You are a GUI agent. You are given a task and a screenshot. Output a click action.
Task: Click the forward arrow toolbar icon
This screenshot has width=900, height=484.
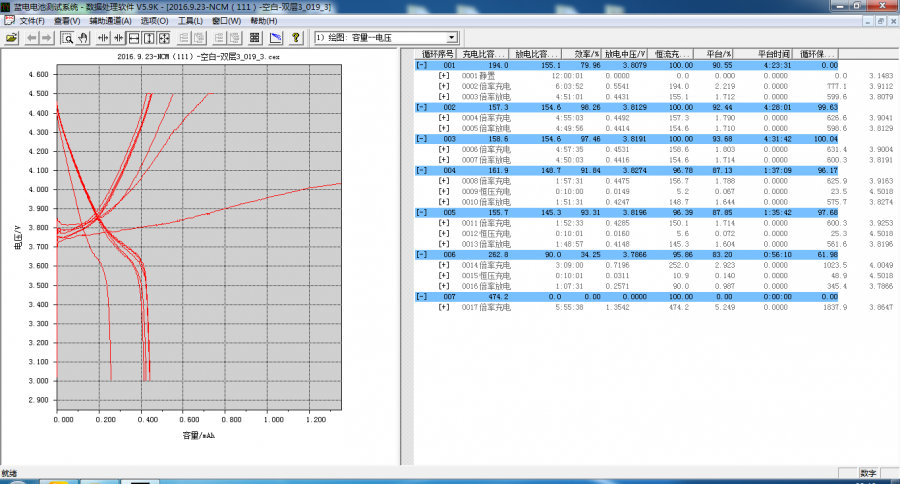[x=46, y=38]
